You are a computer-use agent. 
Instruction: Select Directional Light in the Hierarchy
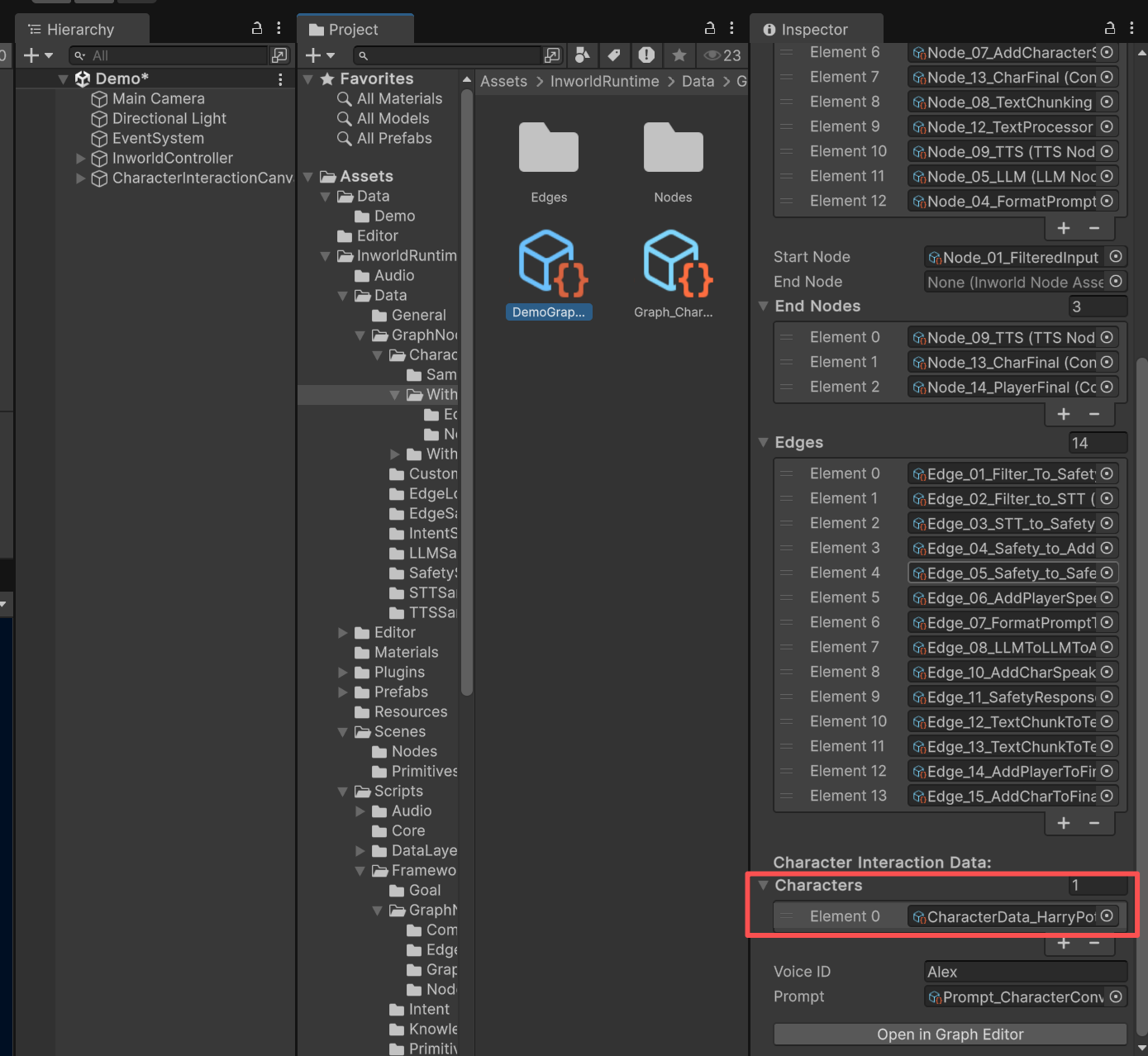pos(169,118)
